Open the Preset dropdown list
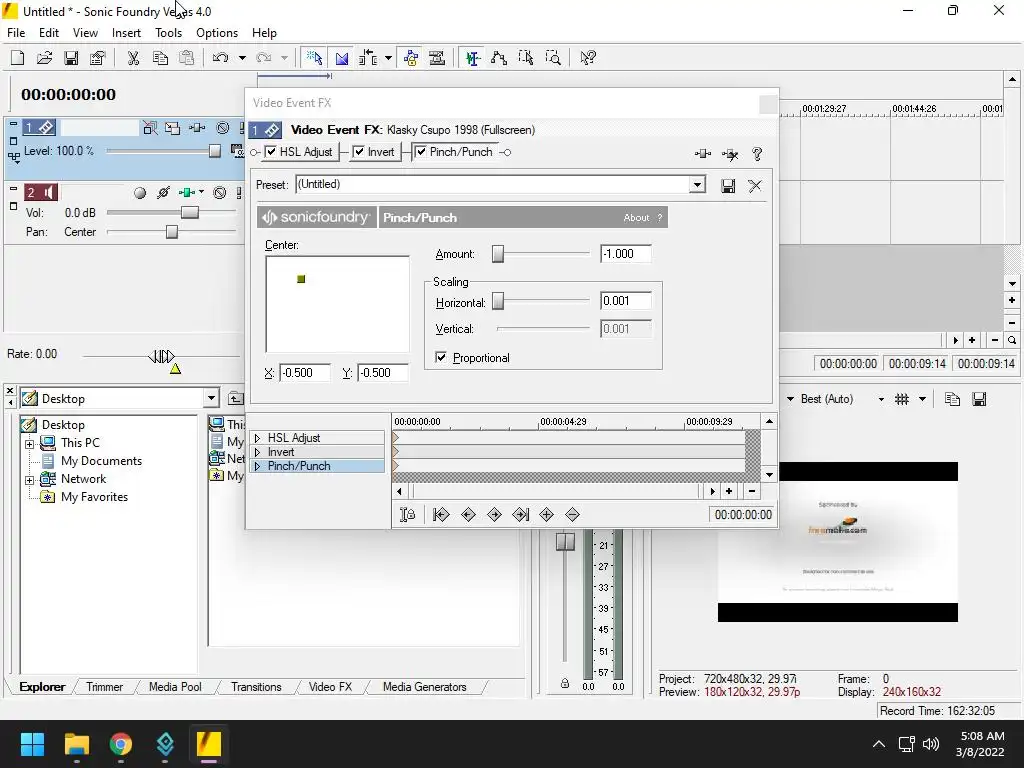Viewport: 1024px width, 768px height. 697,185
